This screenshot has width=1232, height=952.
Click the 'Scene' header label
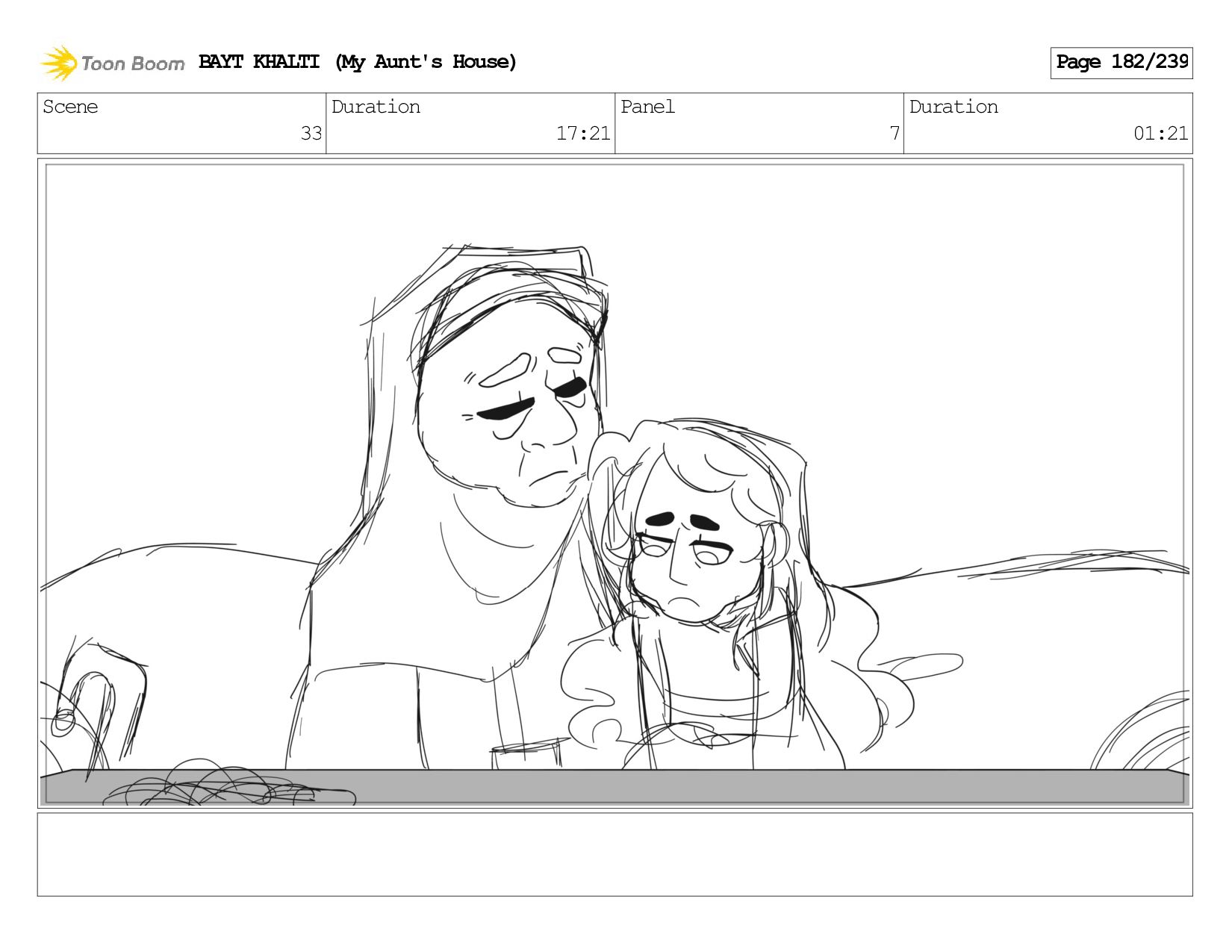click(70, 107)
